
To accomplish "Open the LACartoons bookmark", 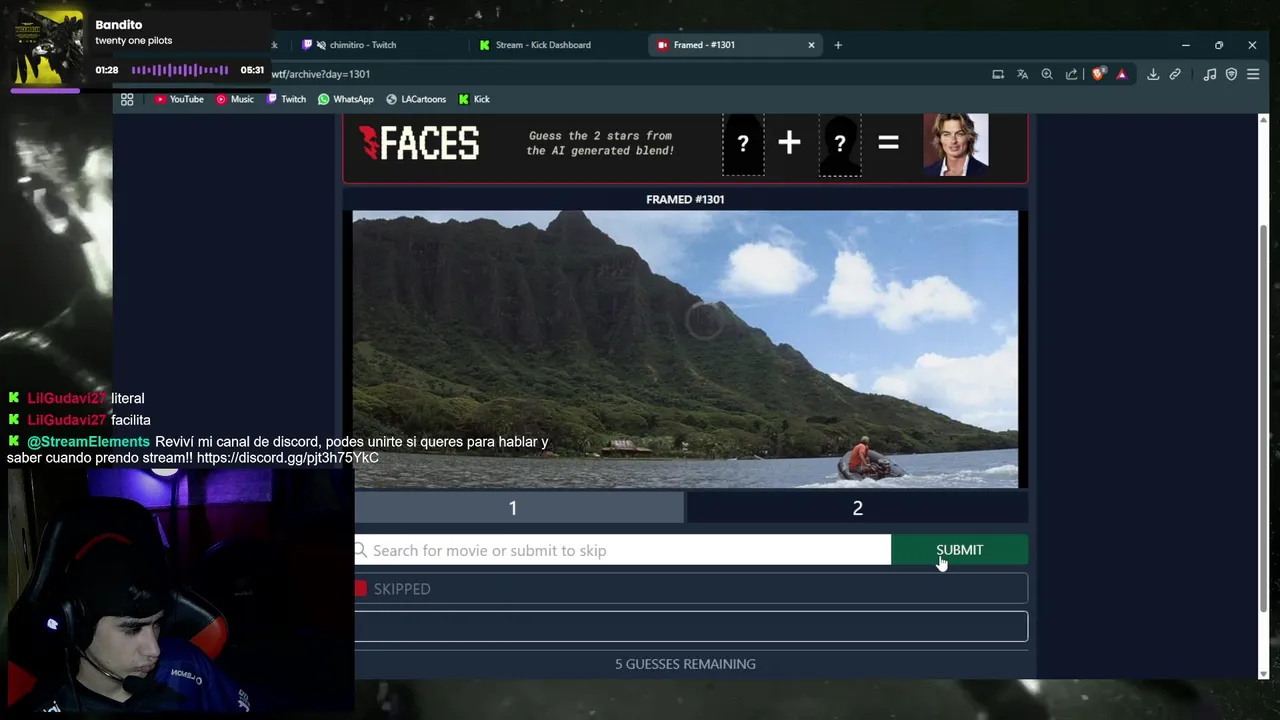I will (416, 99).
